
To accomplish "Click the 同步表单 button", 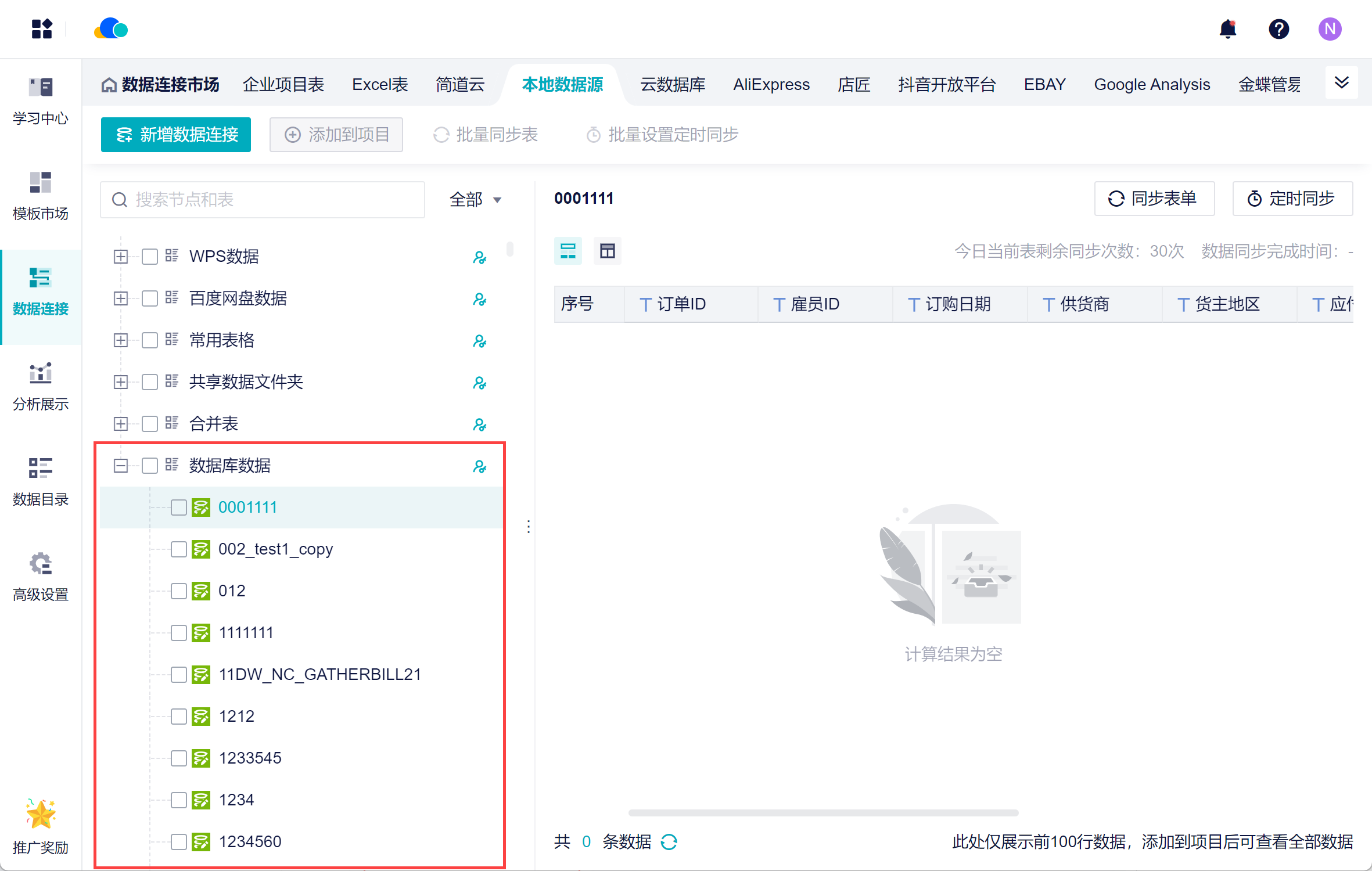I will (1154, 199).
